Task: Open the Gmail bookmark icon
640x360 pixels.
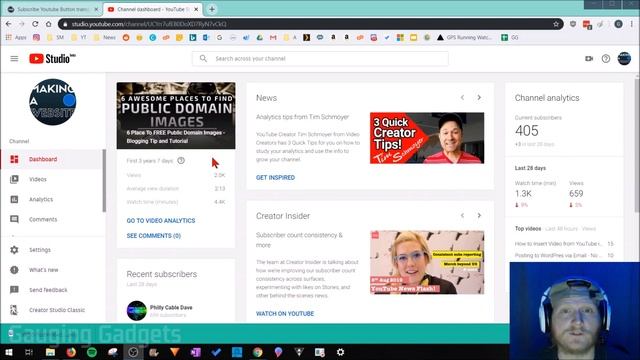Action: click(x=273, y=38)
